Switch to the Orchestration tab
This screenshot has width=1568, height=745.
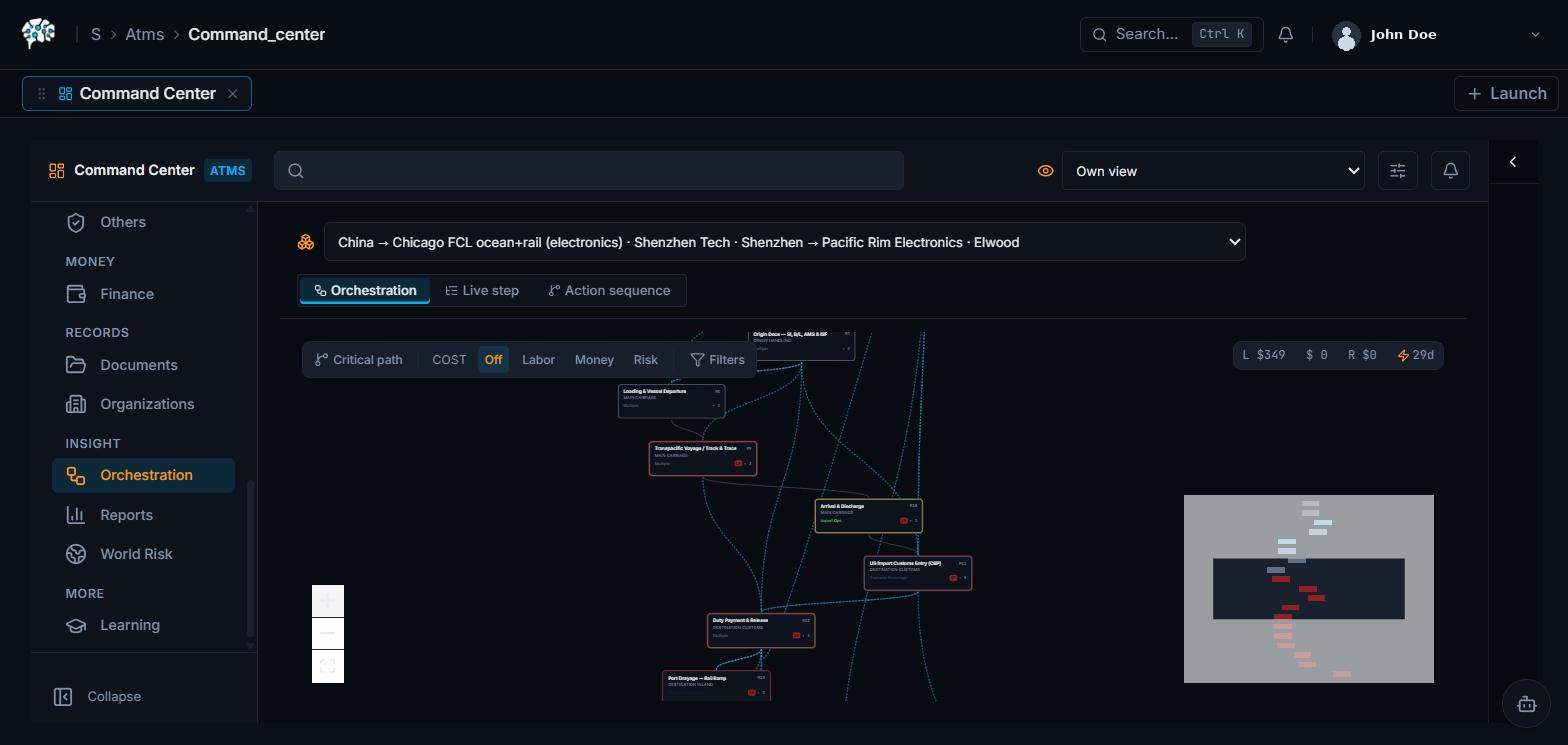[x=365, y=290]
